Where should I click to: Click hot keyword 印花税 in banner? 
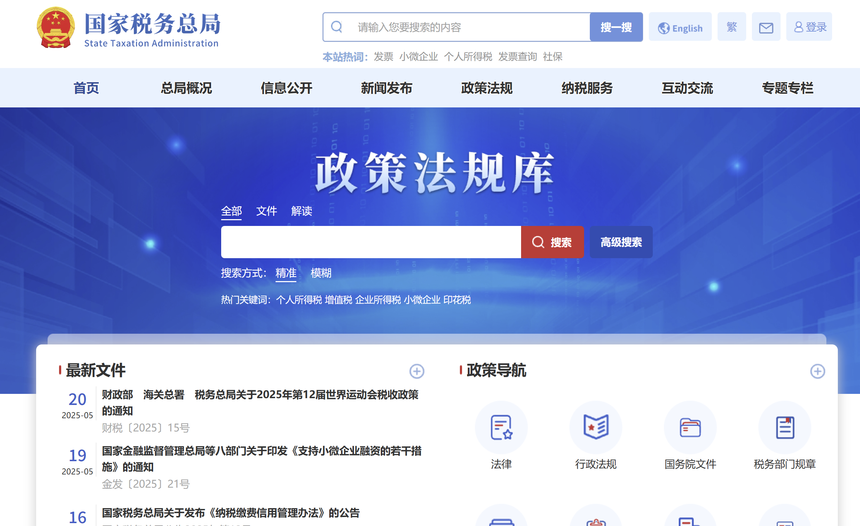point(457,299)
